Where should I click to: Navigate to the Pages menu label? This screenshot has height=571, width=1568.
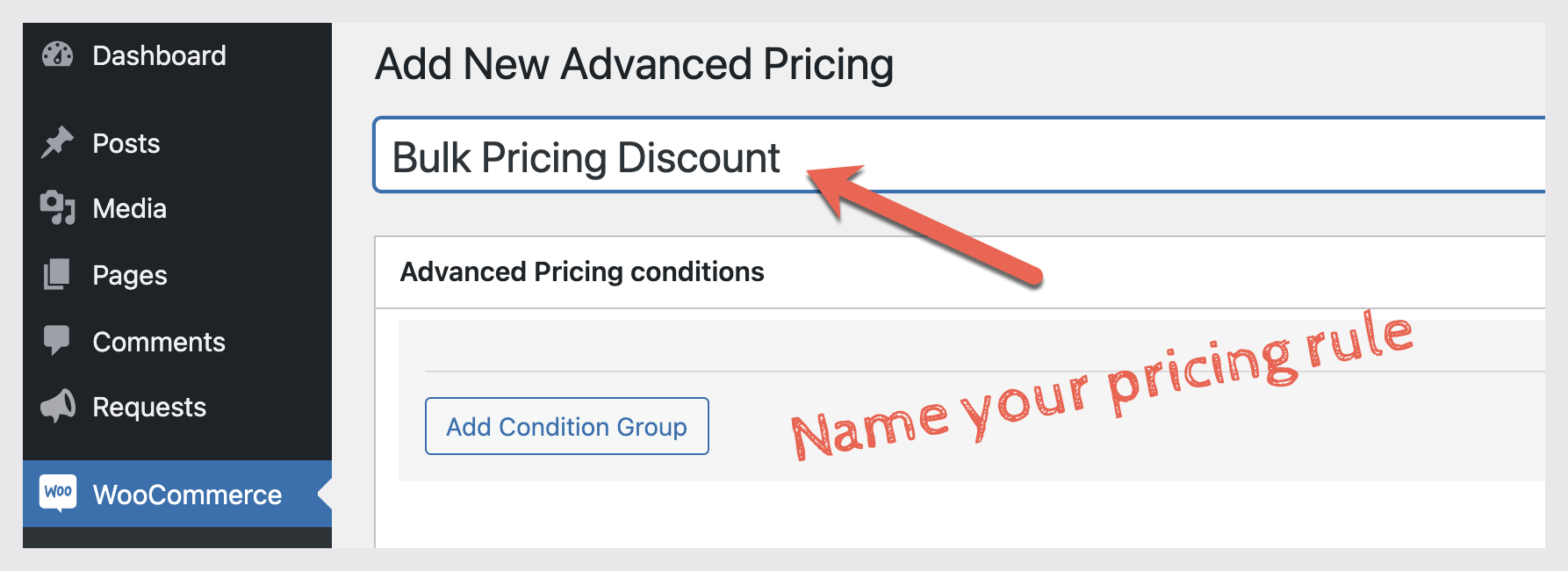point(130,276)
